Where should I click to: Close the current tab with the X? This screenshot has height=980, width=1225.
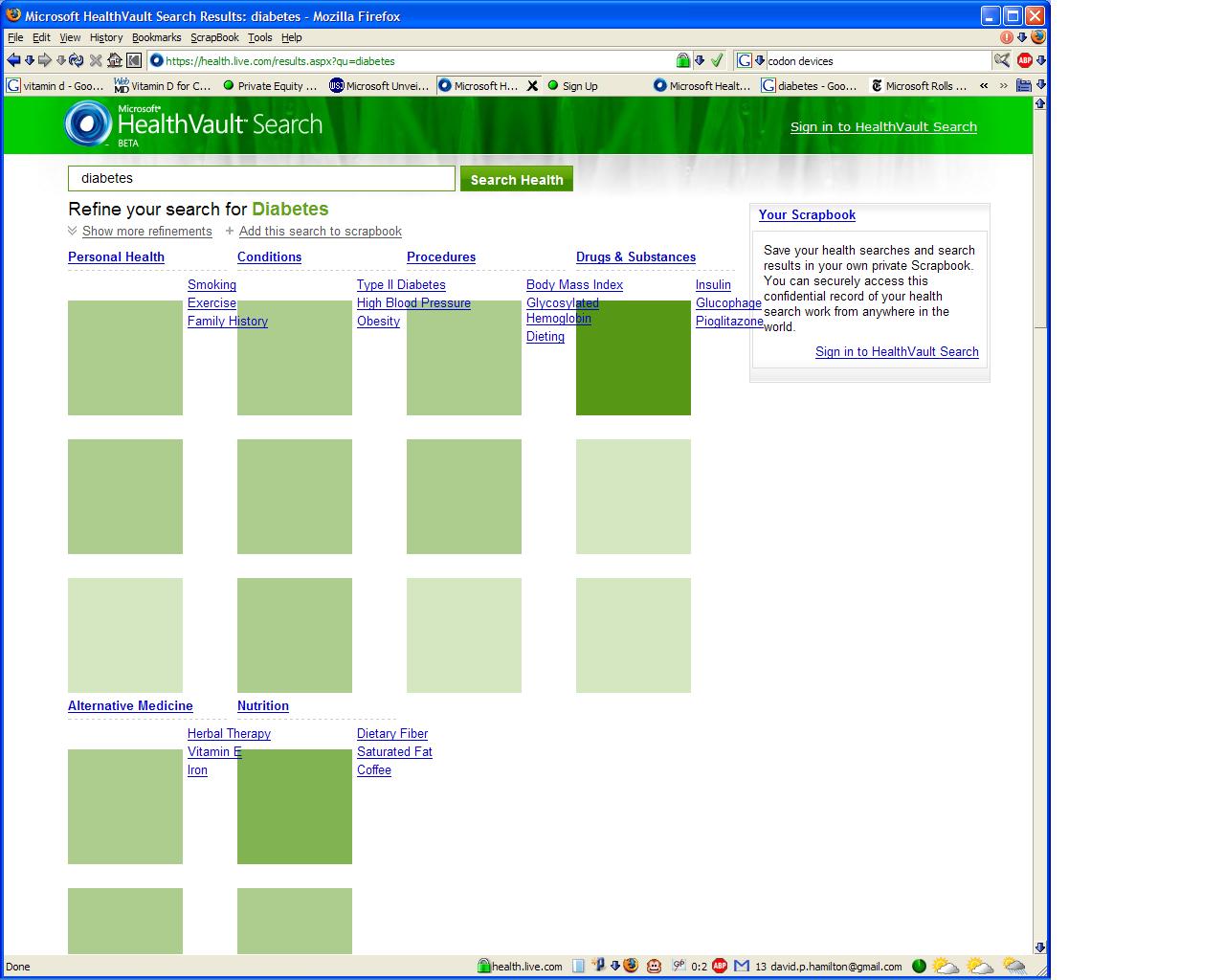click(x=533, y=85)
